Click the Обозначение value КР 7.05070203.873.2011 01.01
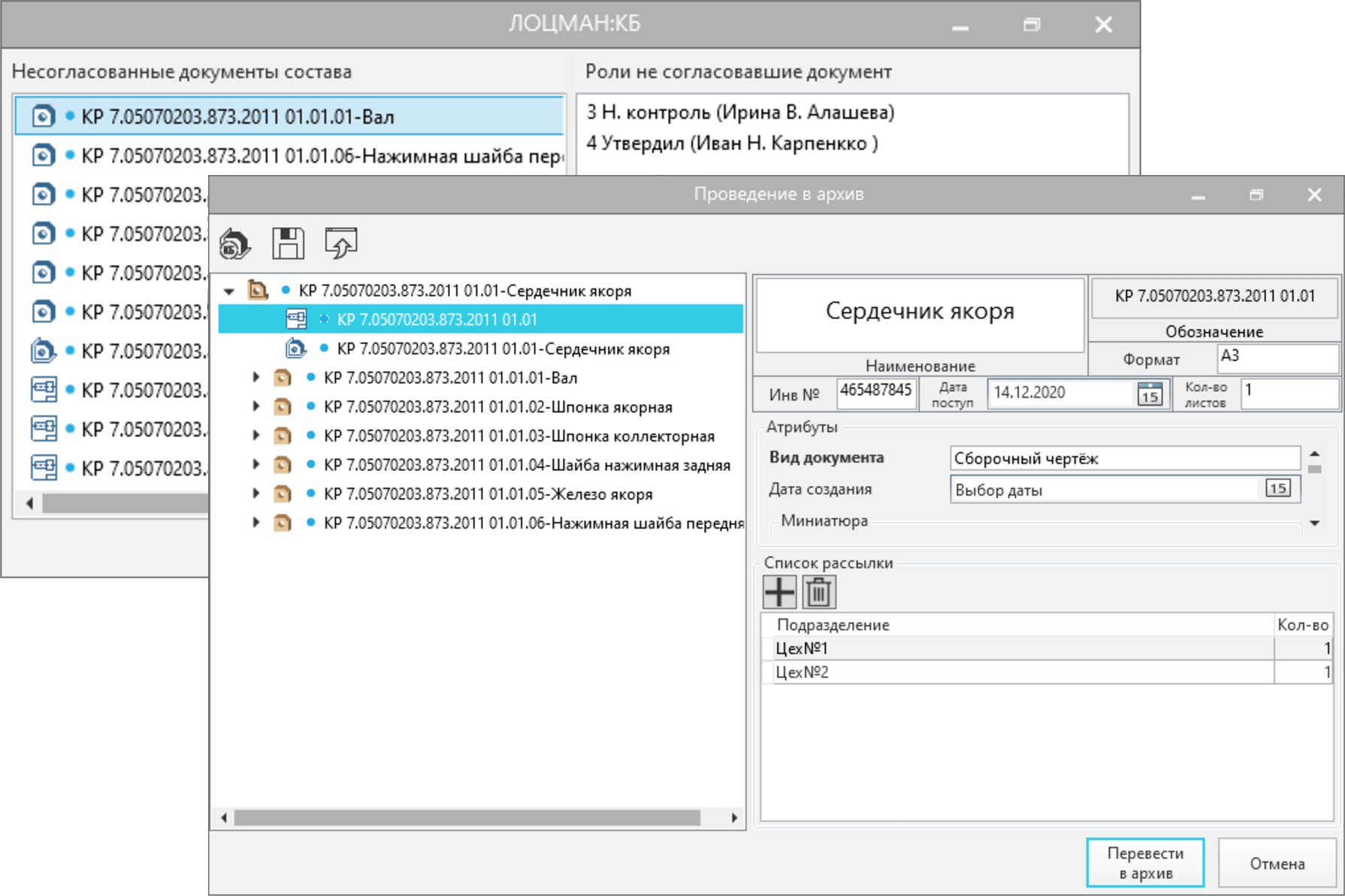The width and height of the screenshot is (1345, 896). pos(1214,297)
